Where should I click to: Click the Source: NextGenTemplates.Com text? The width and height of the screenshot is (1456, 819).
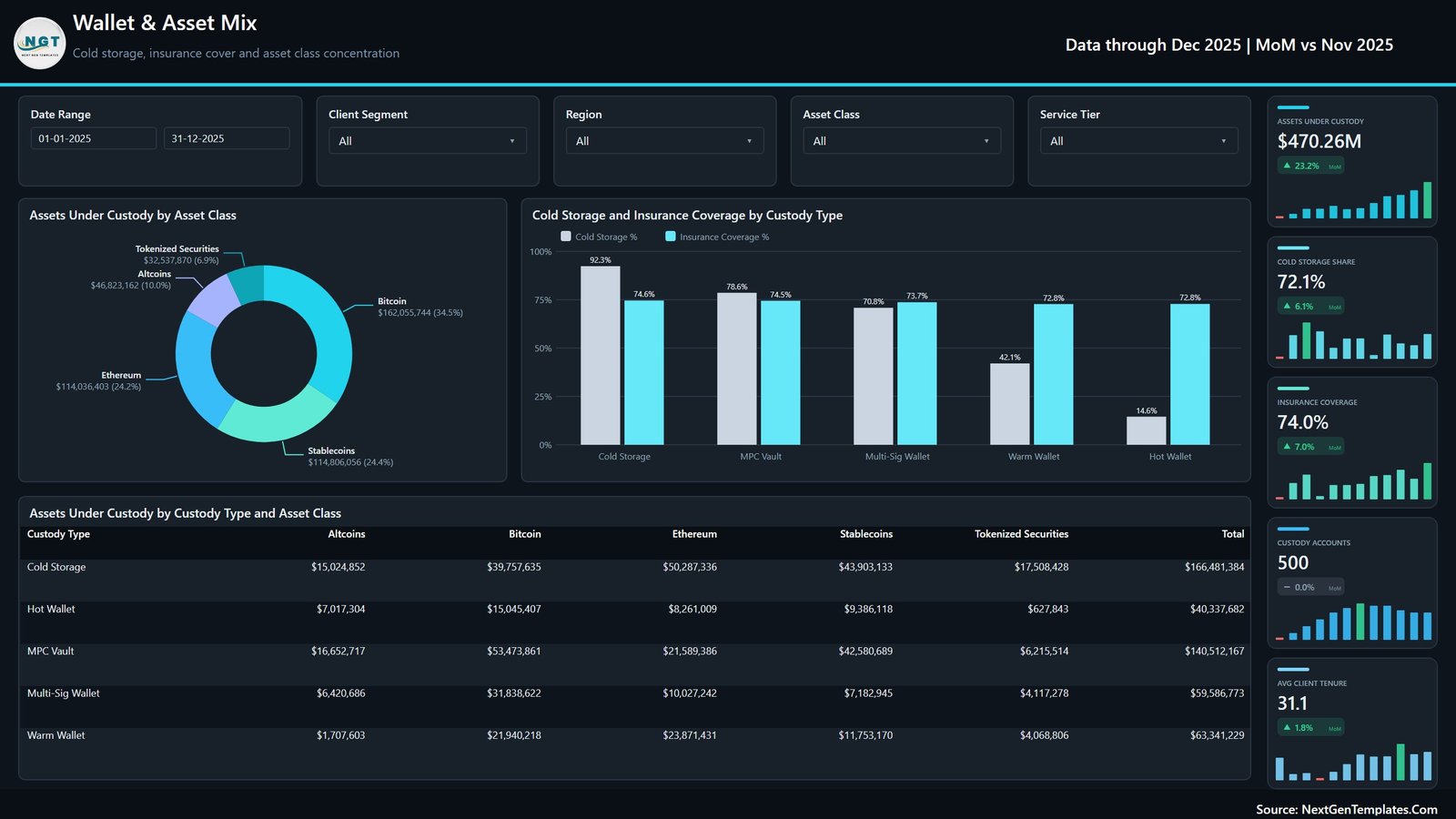pos(1347,809)
